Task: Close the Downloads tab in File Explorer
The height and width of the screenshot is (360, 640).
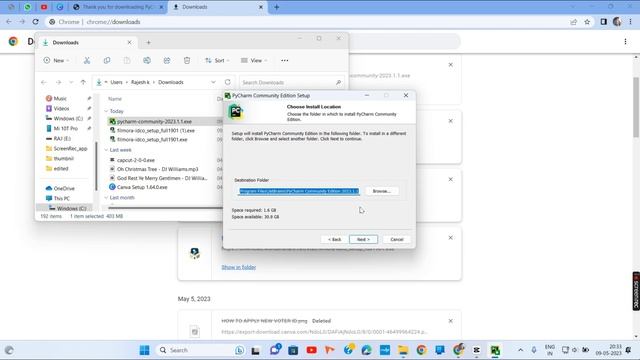Action: [x=129, y=42]
